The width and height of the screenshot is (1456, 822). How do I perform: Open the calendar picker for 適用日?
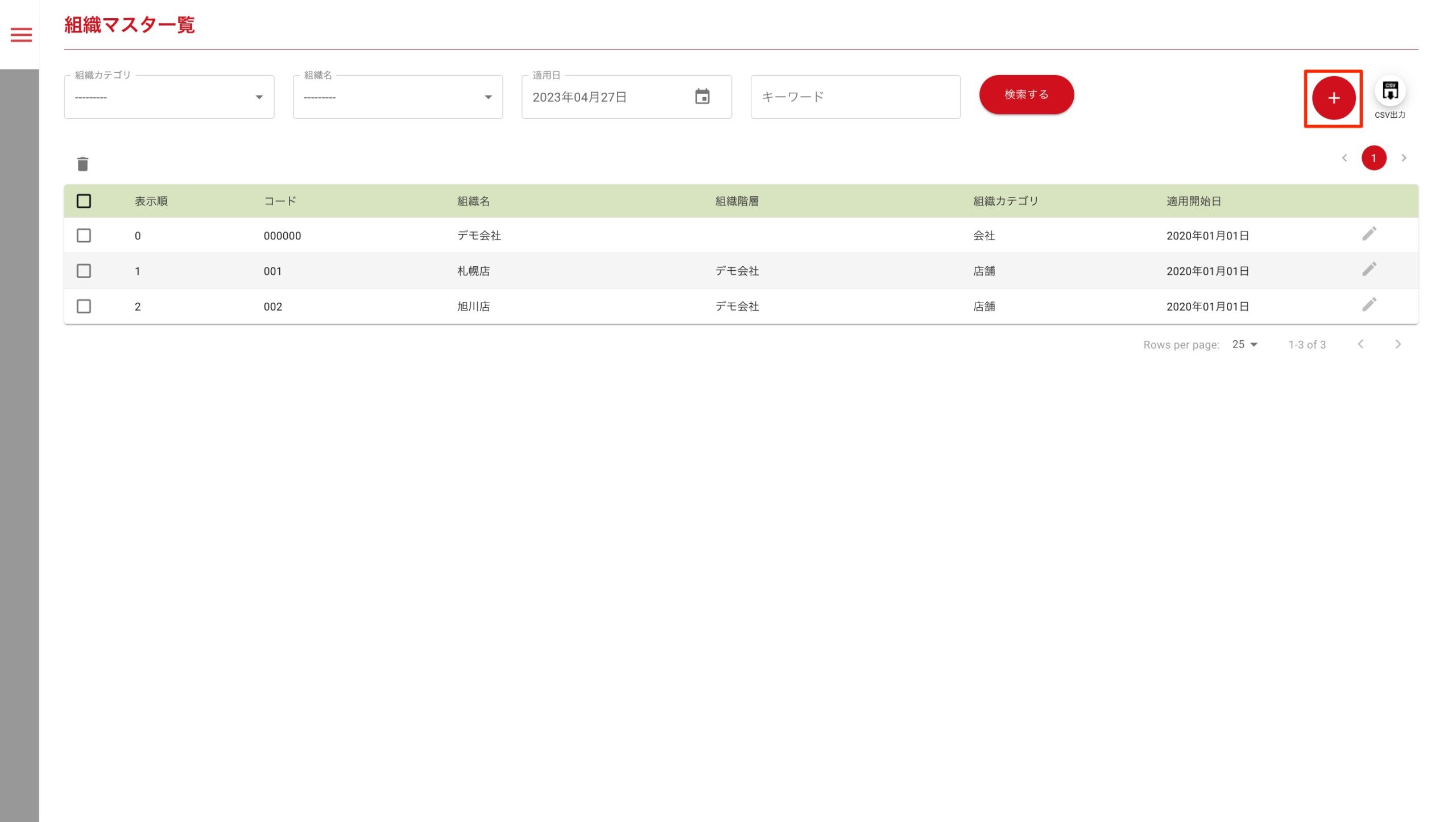tap(702, 97)
